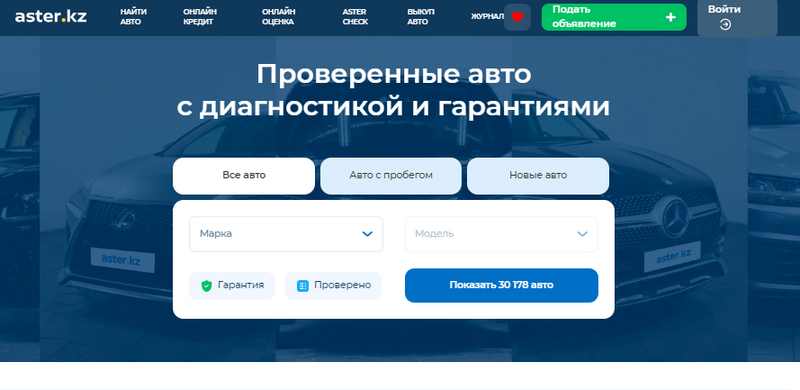Expand the Марка dropdown
Screen dimensions: 800x390
286,234
